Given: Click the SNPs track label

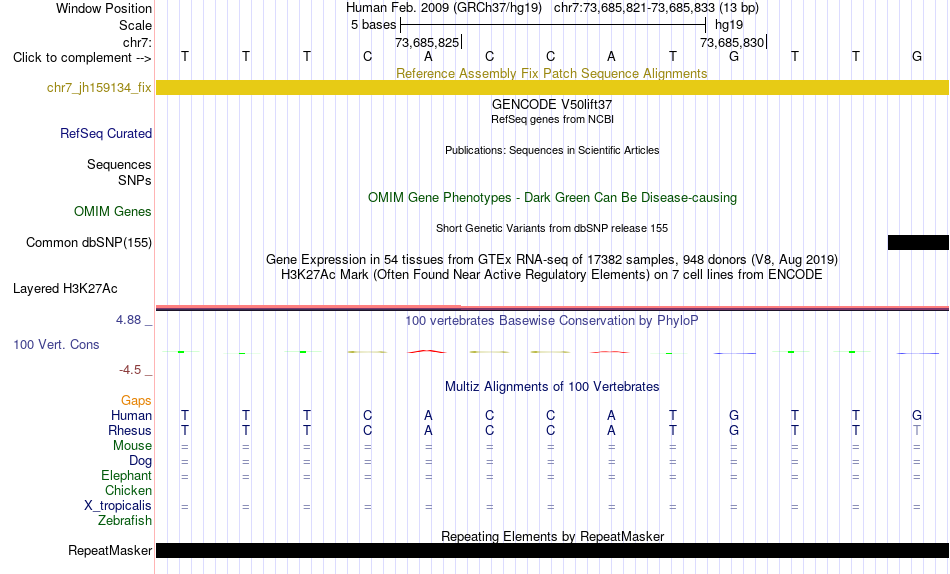Looking at the screenshot, I should tap(135, 180).
